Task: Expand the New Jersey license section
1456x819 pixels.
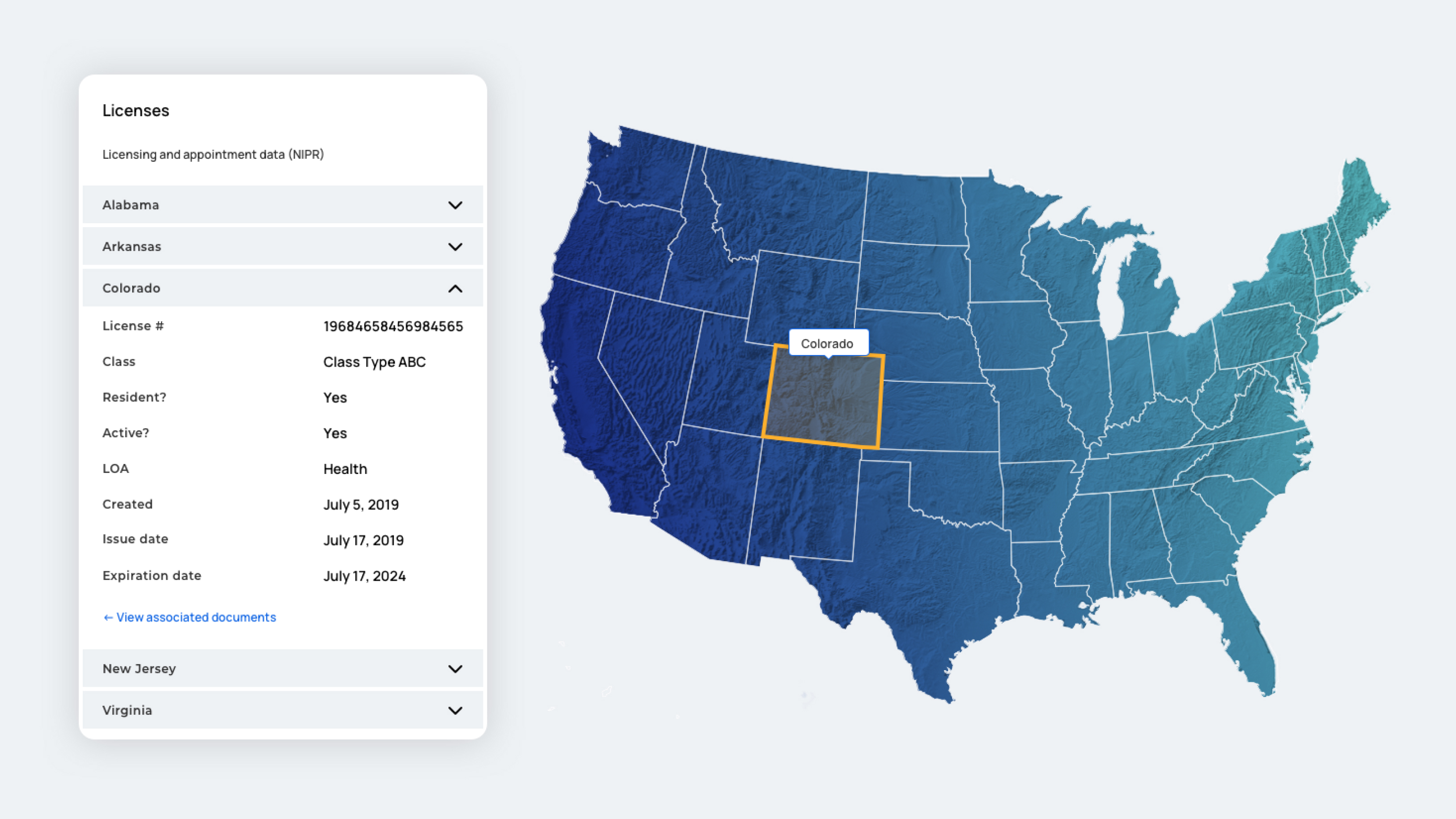Action: [283, 669]
